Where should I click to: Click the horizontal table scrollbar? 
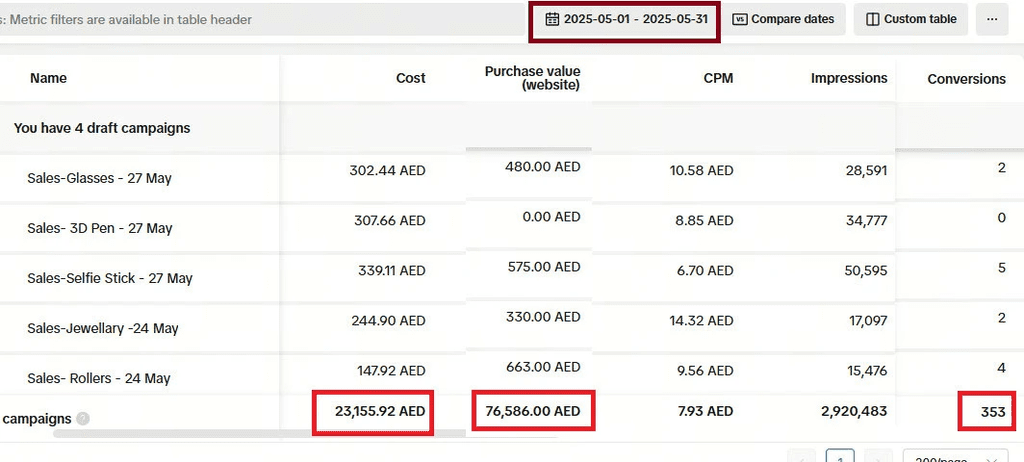tap(260, 434)
